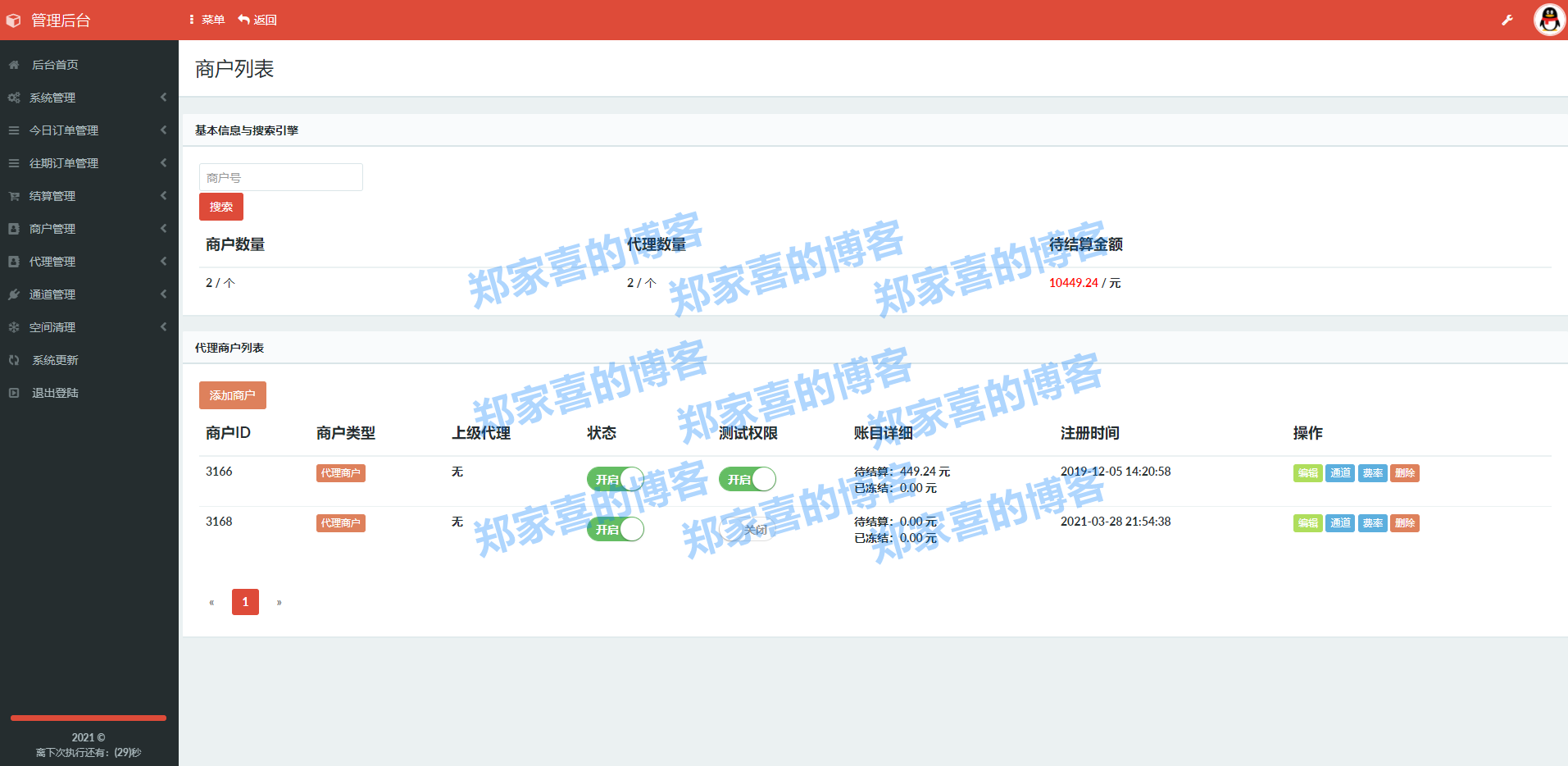Screen dimensions: 1568x766
Task: Click the plug icon beside 通道管理
Action: click(x=14, y=294)
